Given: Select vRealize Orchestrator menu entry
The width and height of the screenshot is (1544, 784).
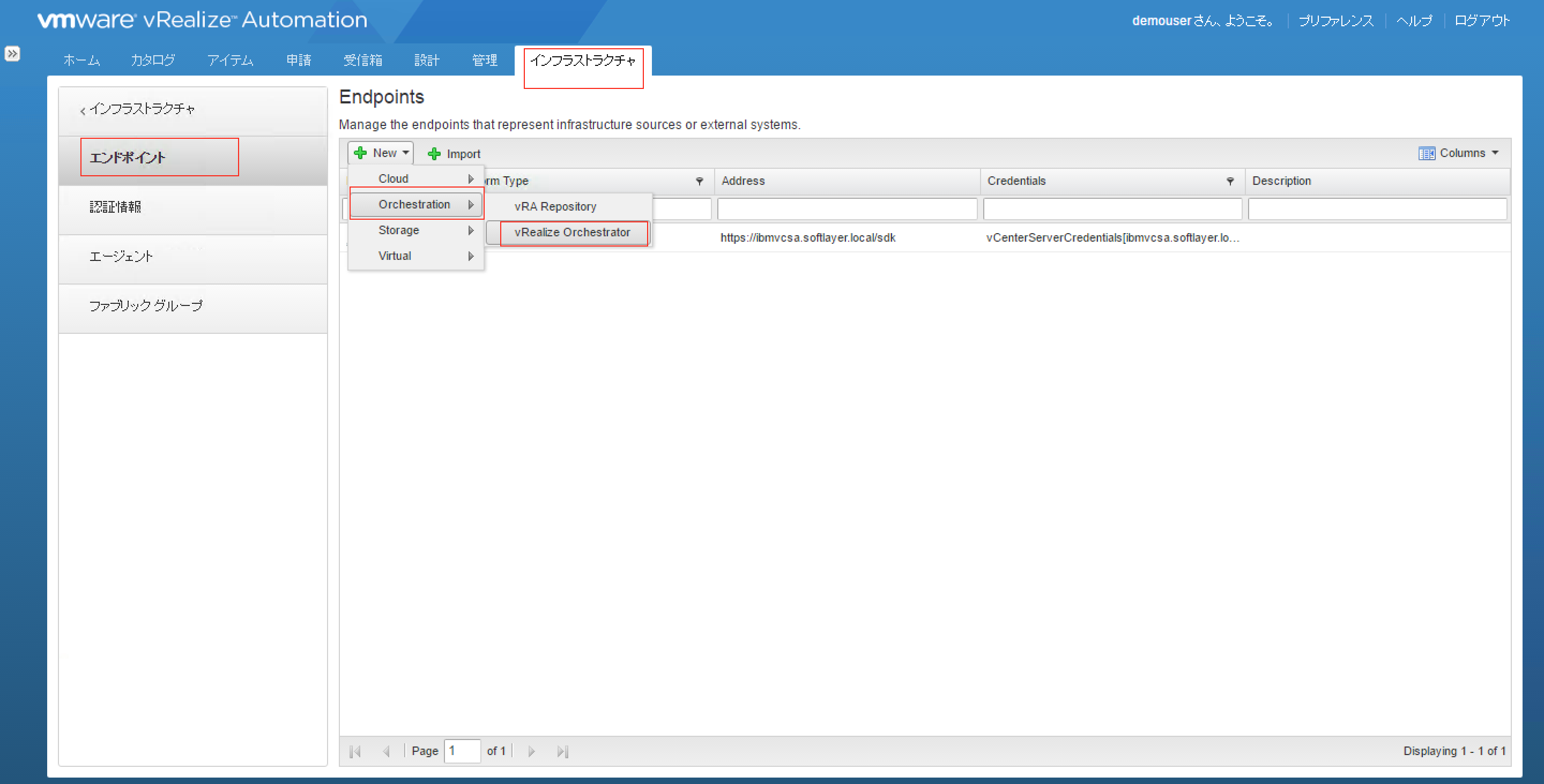Looking at the screenshot, I should (x=572, y=233).
